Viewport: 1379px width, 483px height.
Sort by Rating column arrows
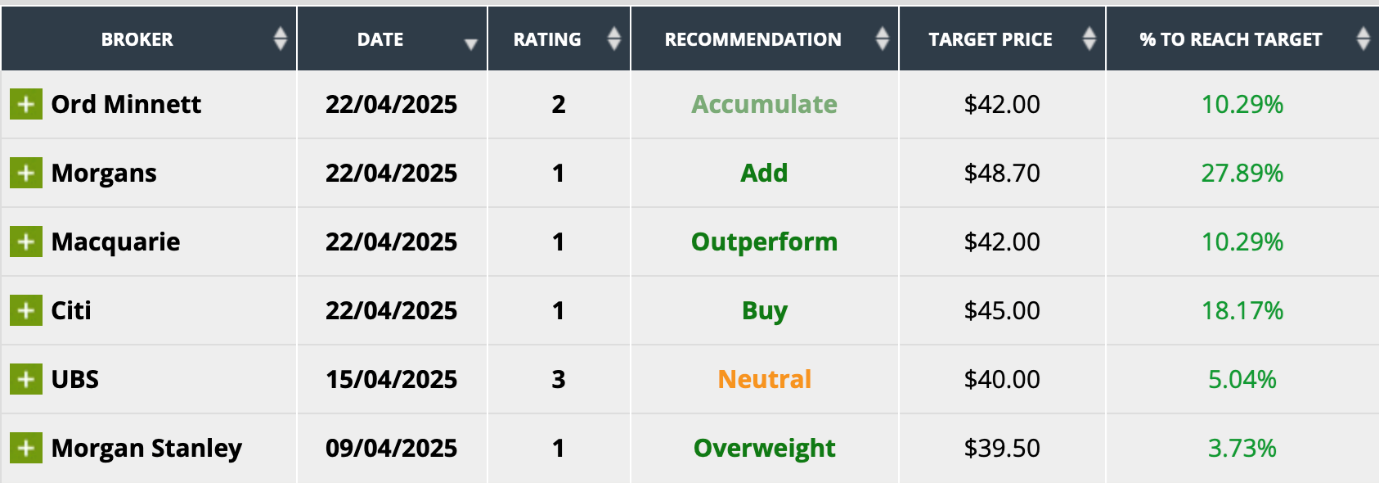point(614,39)
